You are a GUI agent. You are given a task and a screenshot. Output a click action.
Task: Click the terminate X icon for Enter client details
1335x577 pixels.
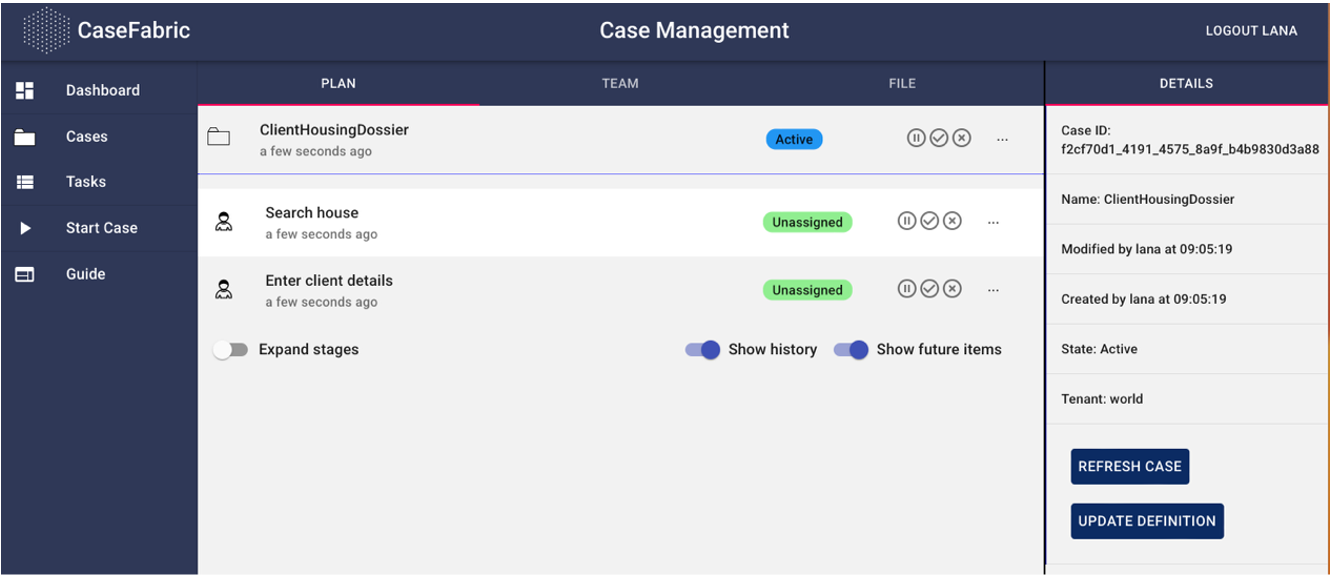click(952, 289)
